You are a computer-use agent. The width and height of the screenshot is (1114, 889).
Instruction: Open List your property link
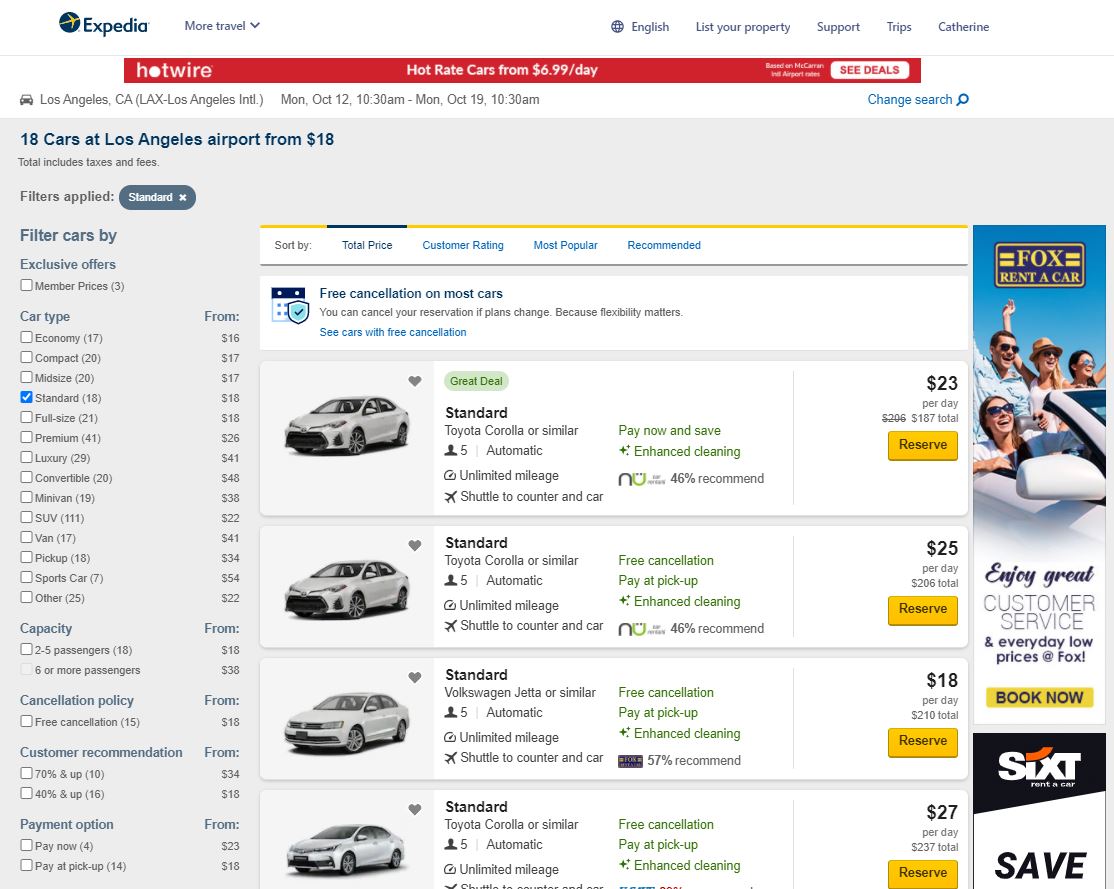(742, 27)
